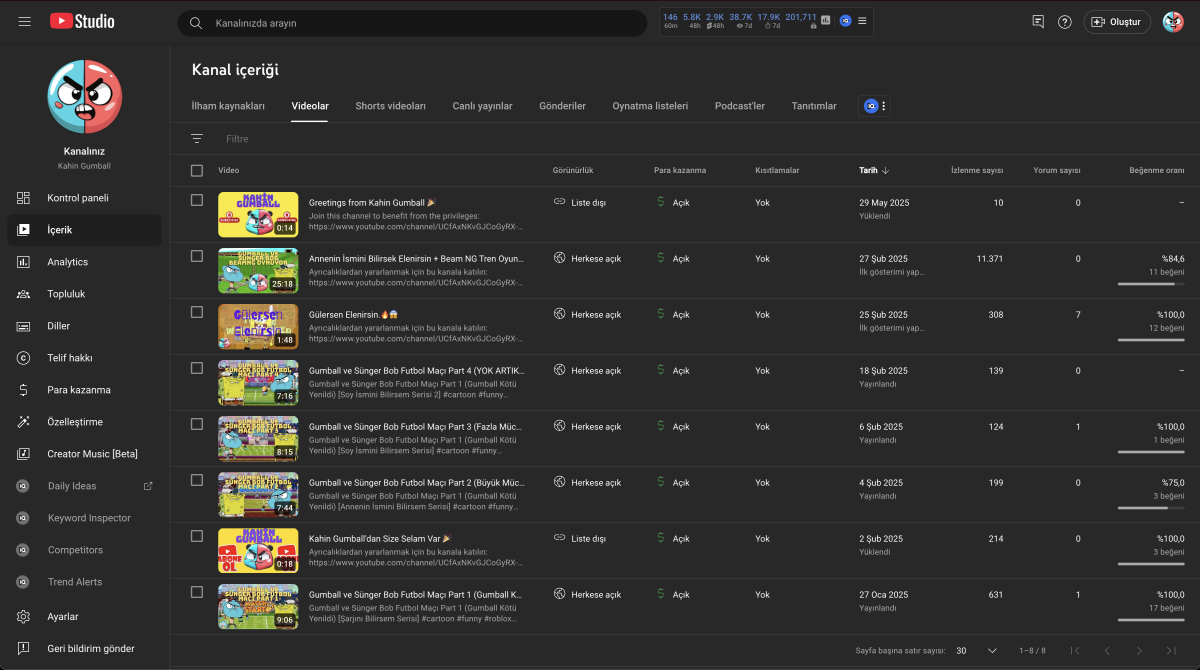Viewport: 1200px width, 670px height.
Task: Click view count 11.371
Action: pyautogui.click(x=989, y=259)
